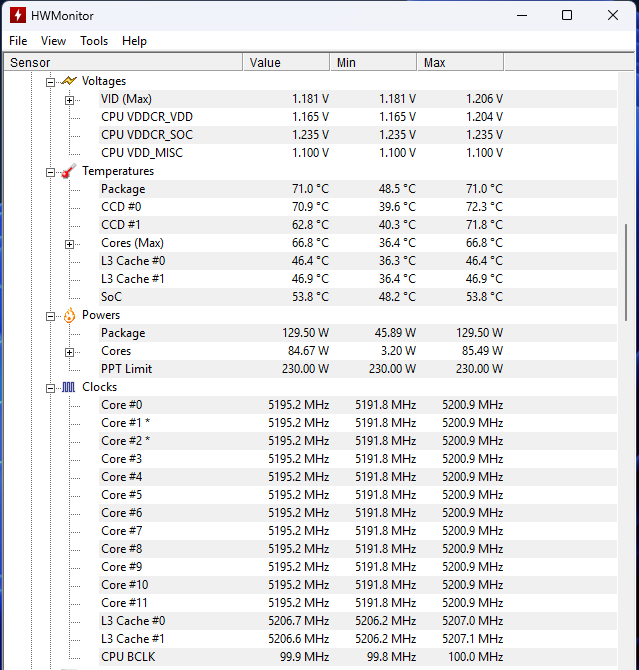Click the Sensor column header
Viewport: 639px width, 670px height.
click(x=124, y=62)
